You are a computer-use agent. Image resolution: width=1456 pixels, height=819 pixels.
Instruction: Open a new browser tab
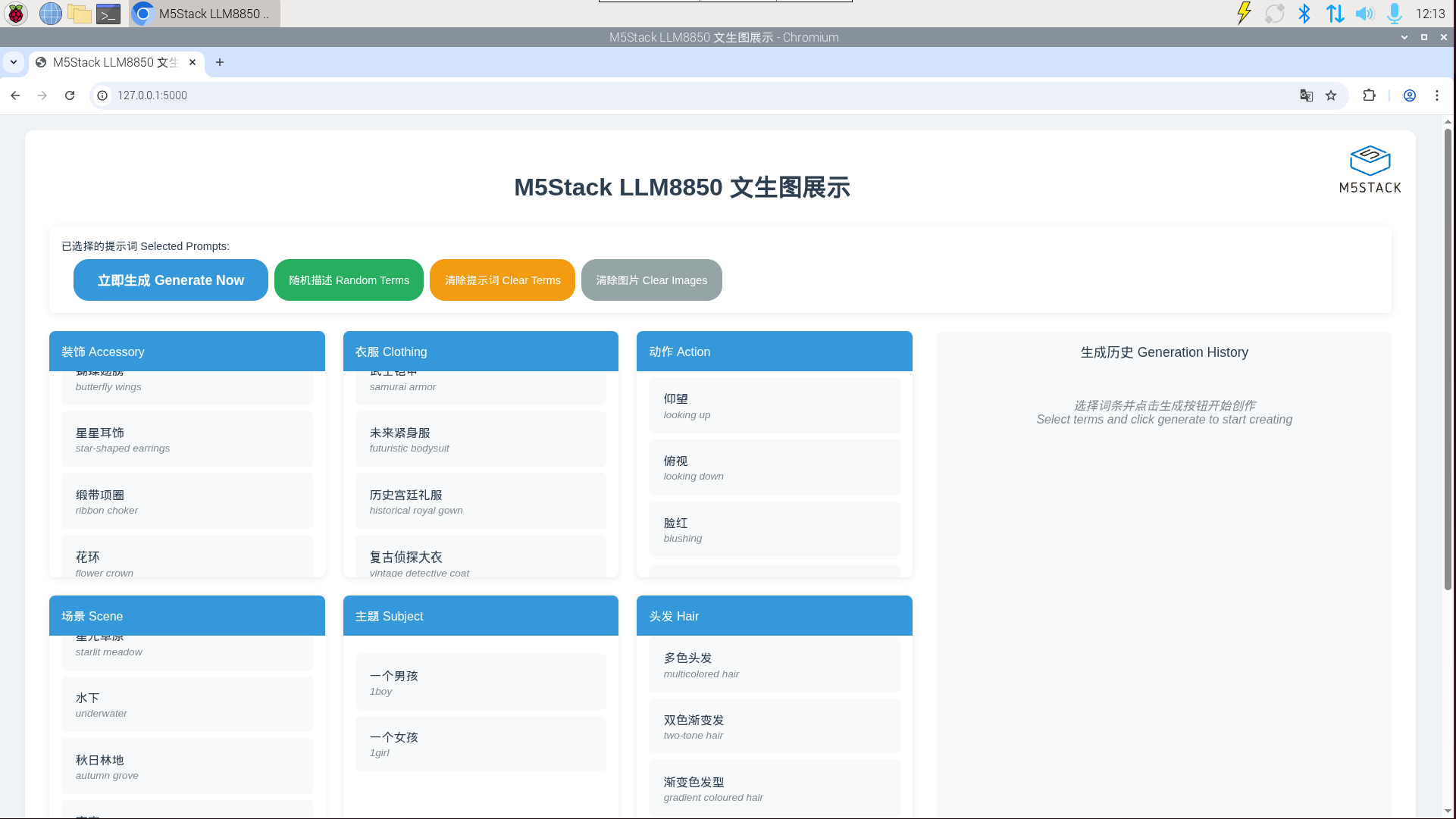tap(220, 62)
